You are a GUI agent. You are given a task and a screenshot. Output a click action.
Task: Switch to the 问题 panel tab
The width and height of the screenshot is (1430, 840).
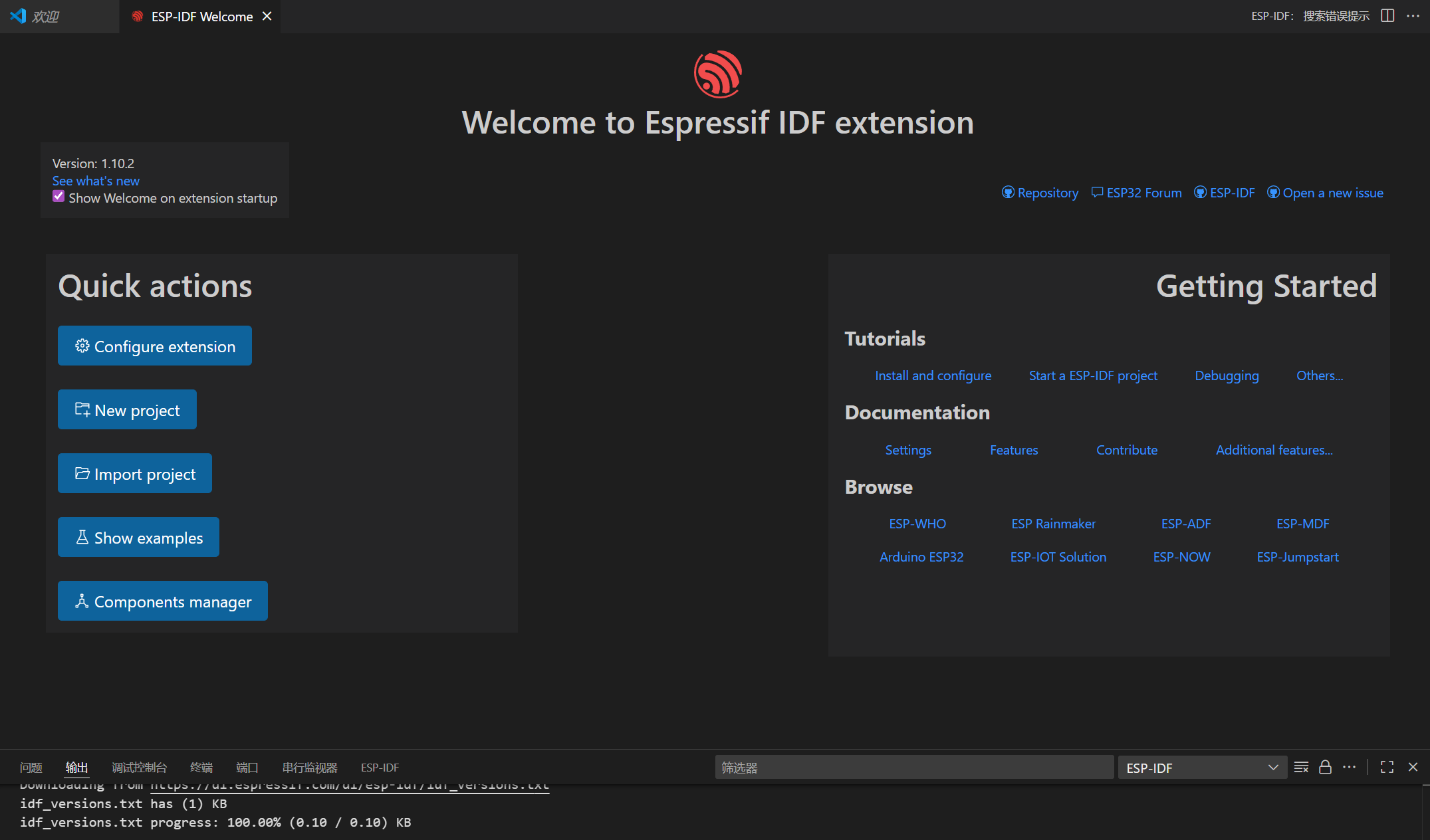31,768
